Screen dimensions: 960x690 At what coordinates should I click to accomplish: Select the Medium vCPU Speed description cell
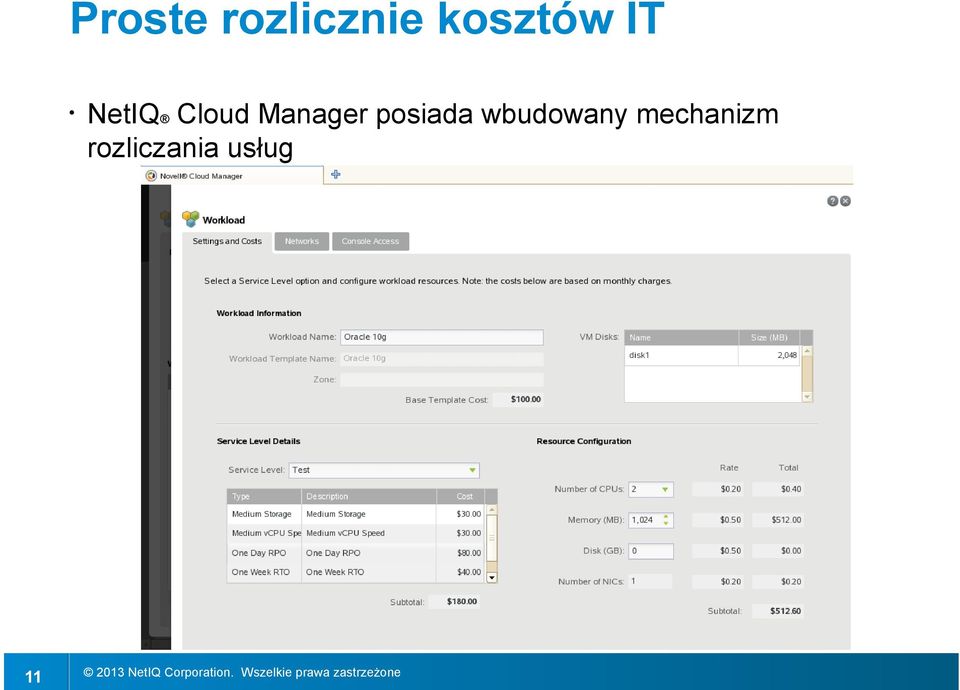[x=369, y=533]
